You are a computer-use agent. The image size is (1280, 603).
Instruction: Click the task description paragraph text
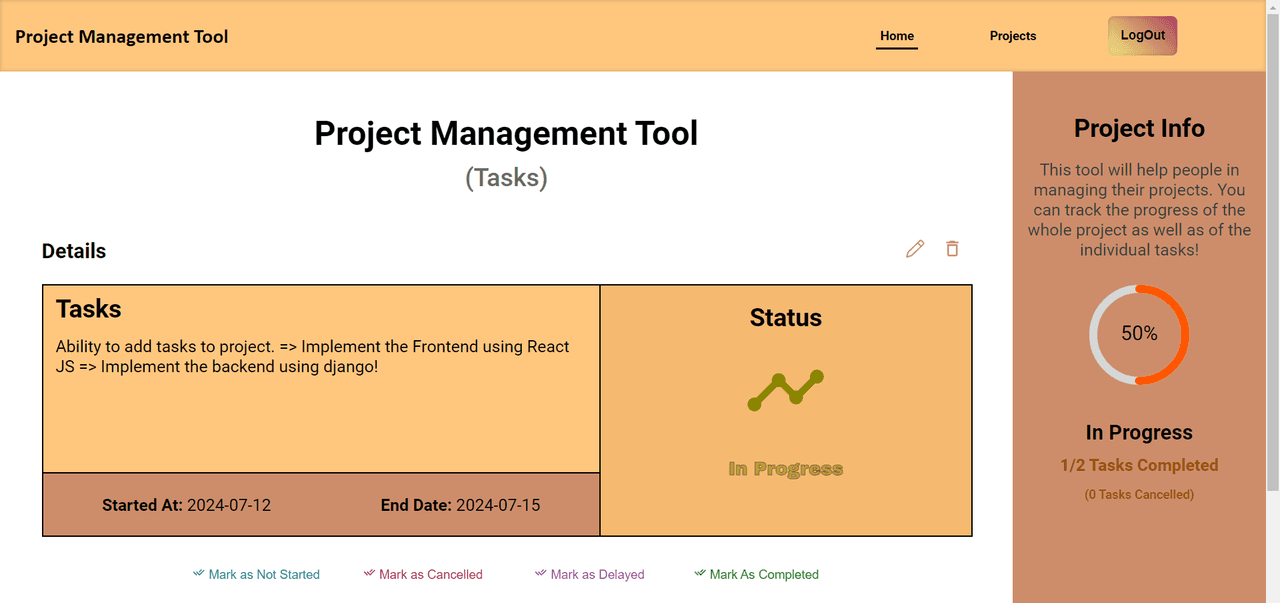pyautogui.click(x=312, y=357)
